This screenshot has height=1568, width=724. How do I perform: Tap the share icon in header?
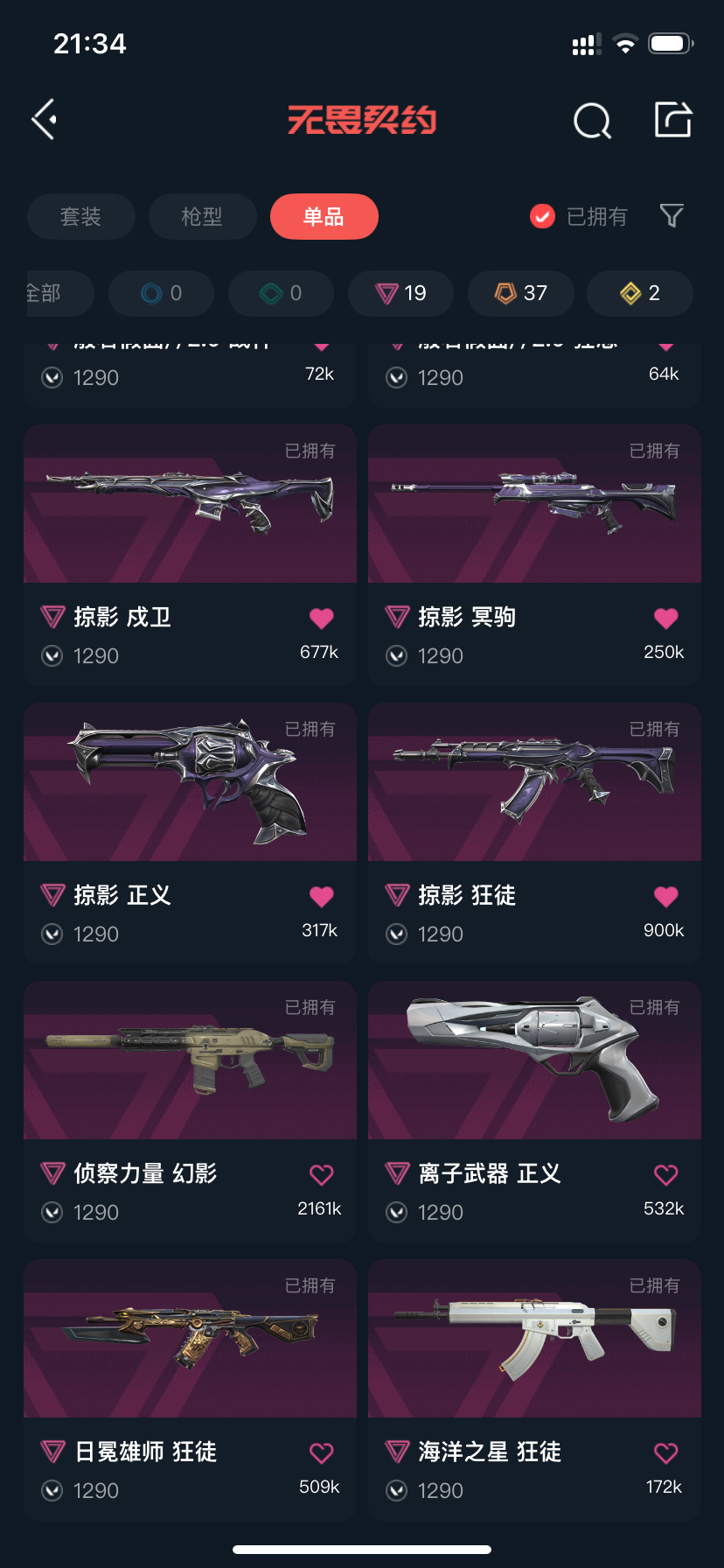tap(673, 119)
